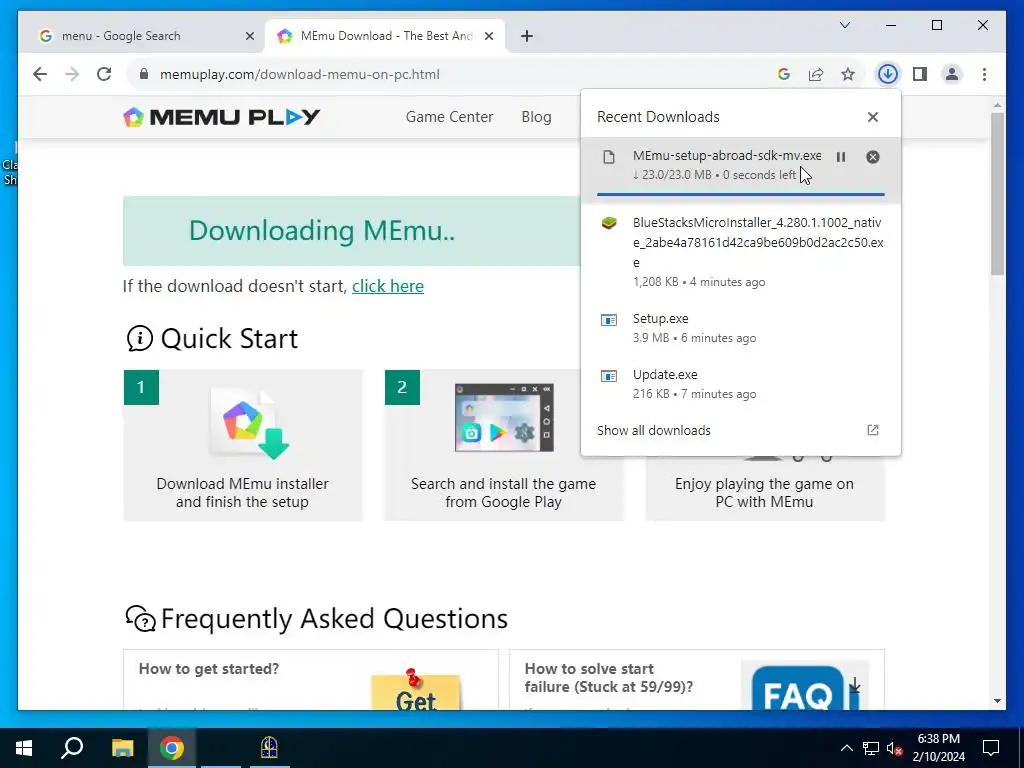The image size is (1024, 768).
Task: Close the Recent Downloads popup
Action: click(872, 117)
